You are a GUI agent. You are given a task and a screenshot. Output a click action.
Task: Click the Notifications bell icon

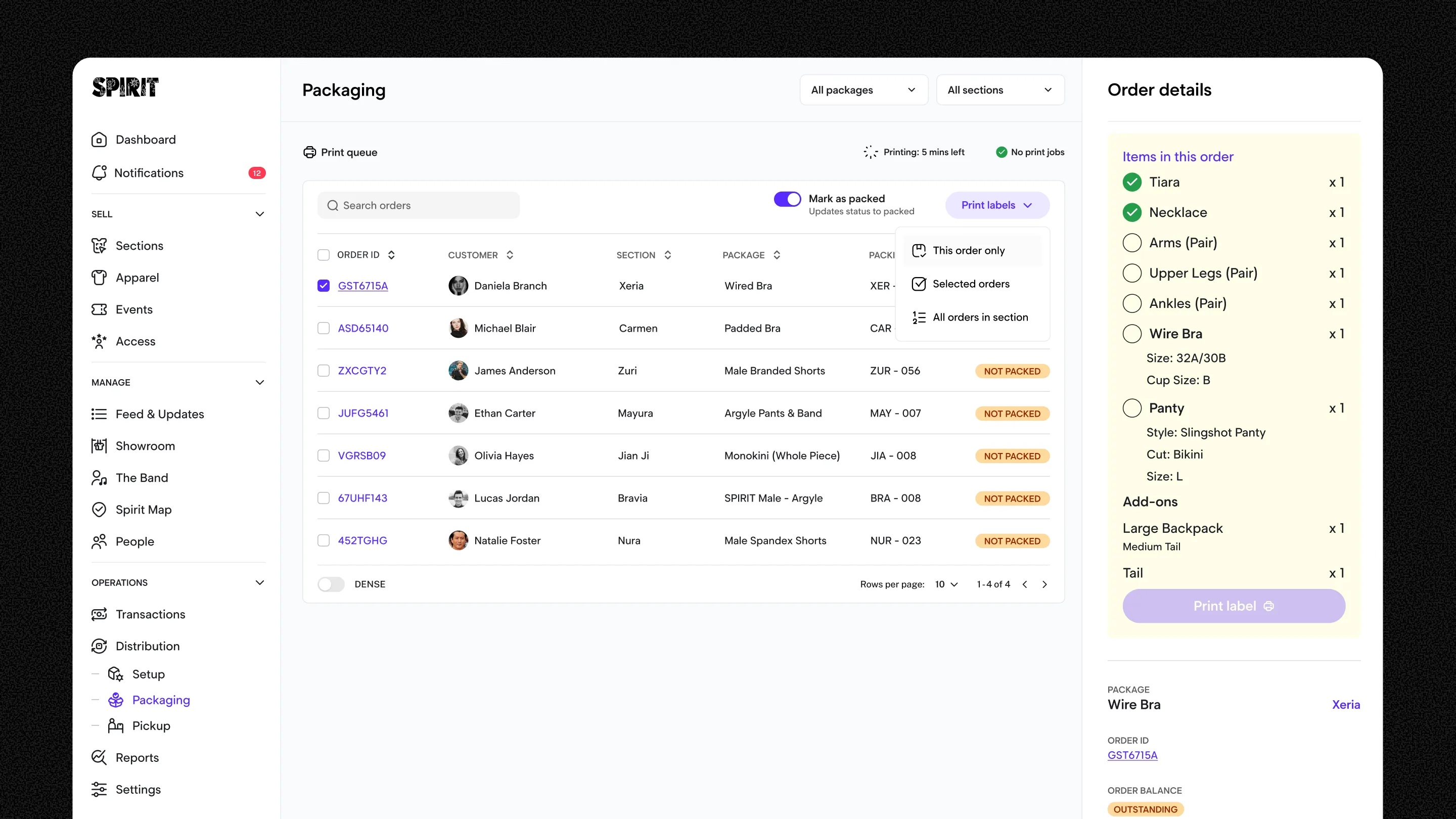99,173
